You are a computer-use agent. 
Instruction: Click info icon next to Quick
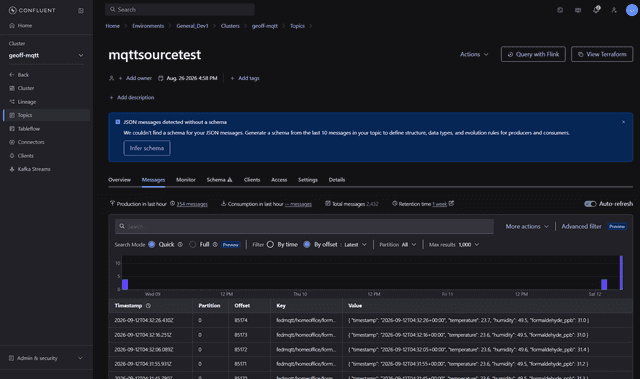180,244
